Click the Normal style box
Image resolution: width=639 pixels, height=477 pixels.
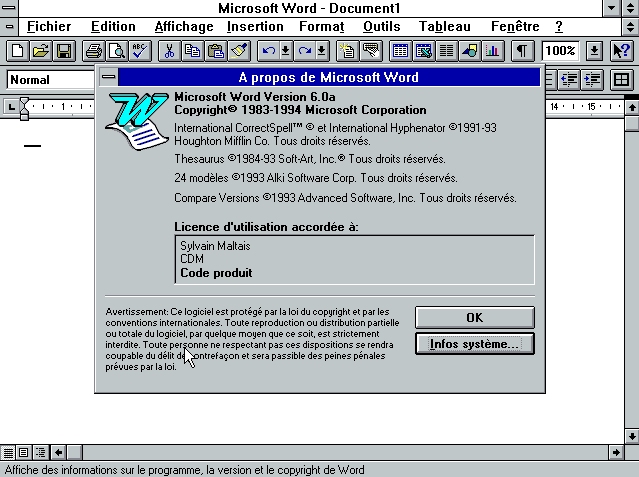coord(51,80)
